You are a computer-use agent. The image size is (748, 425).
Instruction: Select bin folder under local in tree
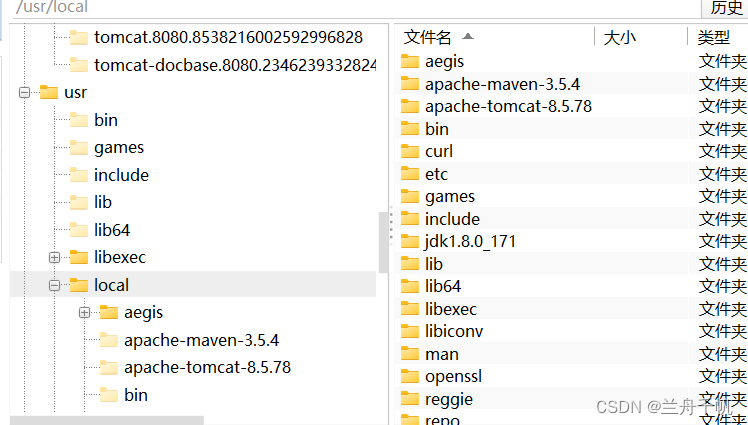pos(135,395)
